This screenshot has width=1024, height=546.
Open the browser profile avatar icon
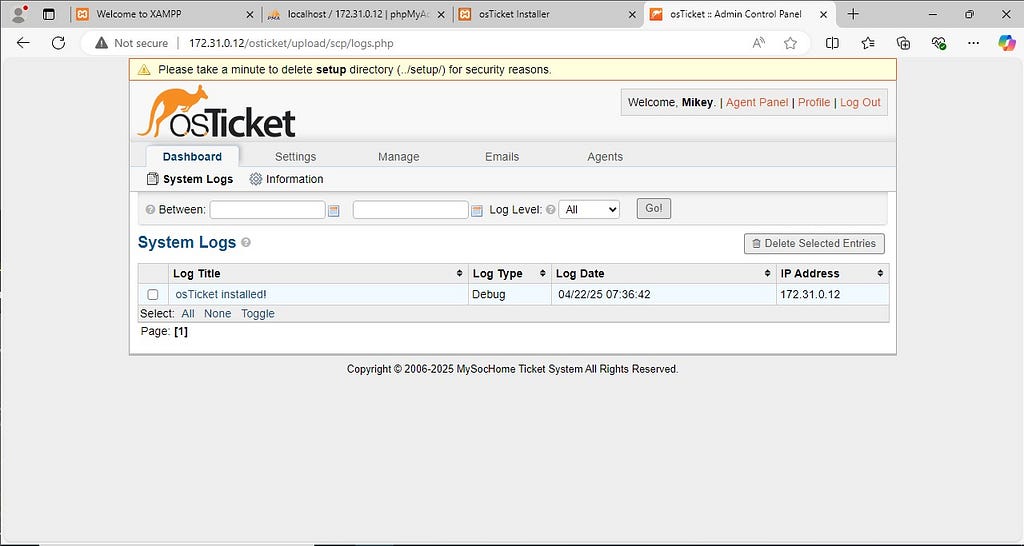coord(20,14)
